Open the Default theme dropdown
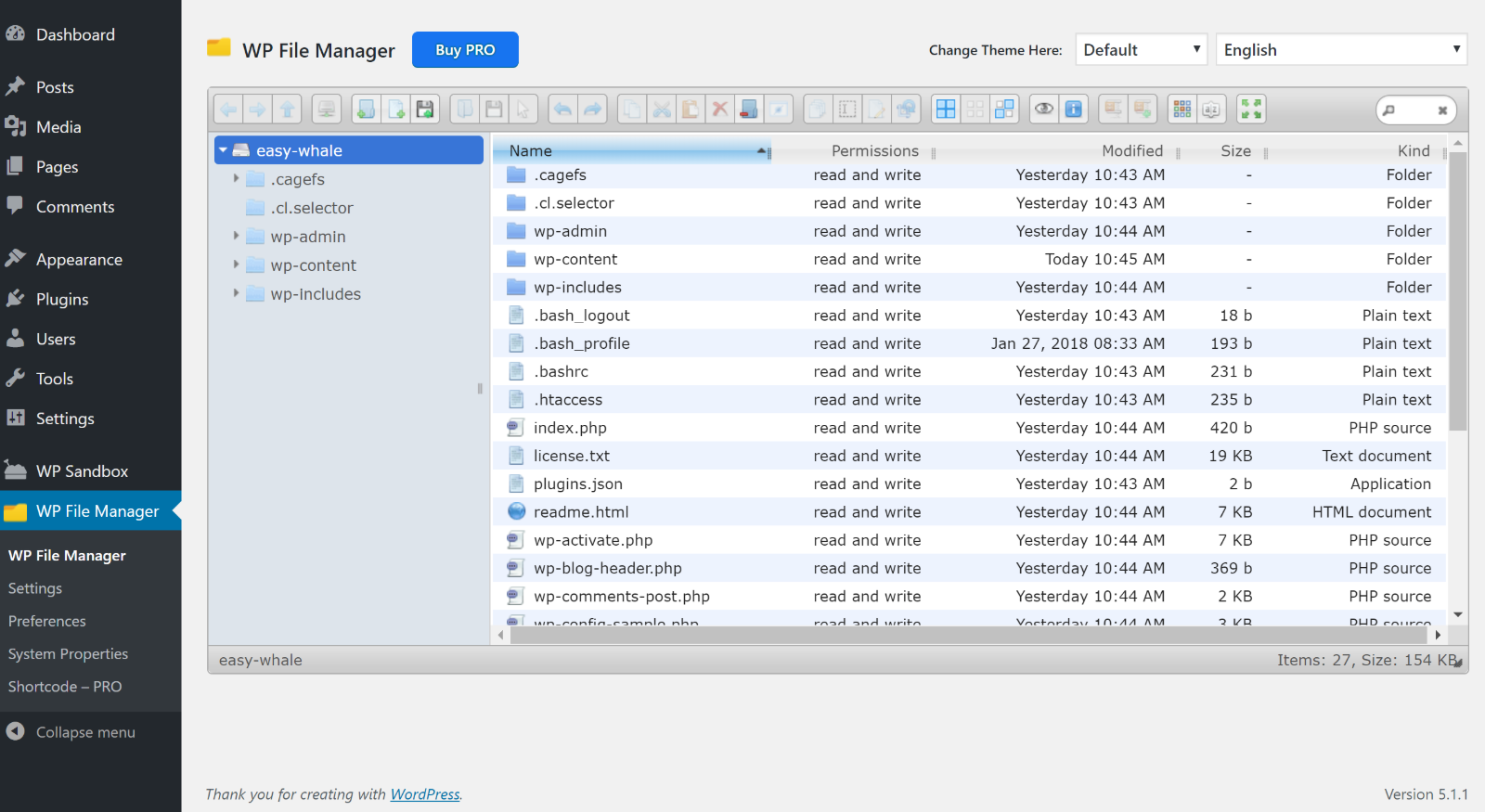The height and width of the screenshot is (812, 1485). point(1142,50)
